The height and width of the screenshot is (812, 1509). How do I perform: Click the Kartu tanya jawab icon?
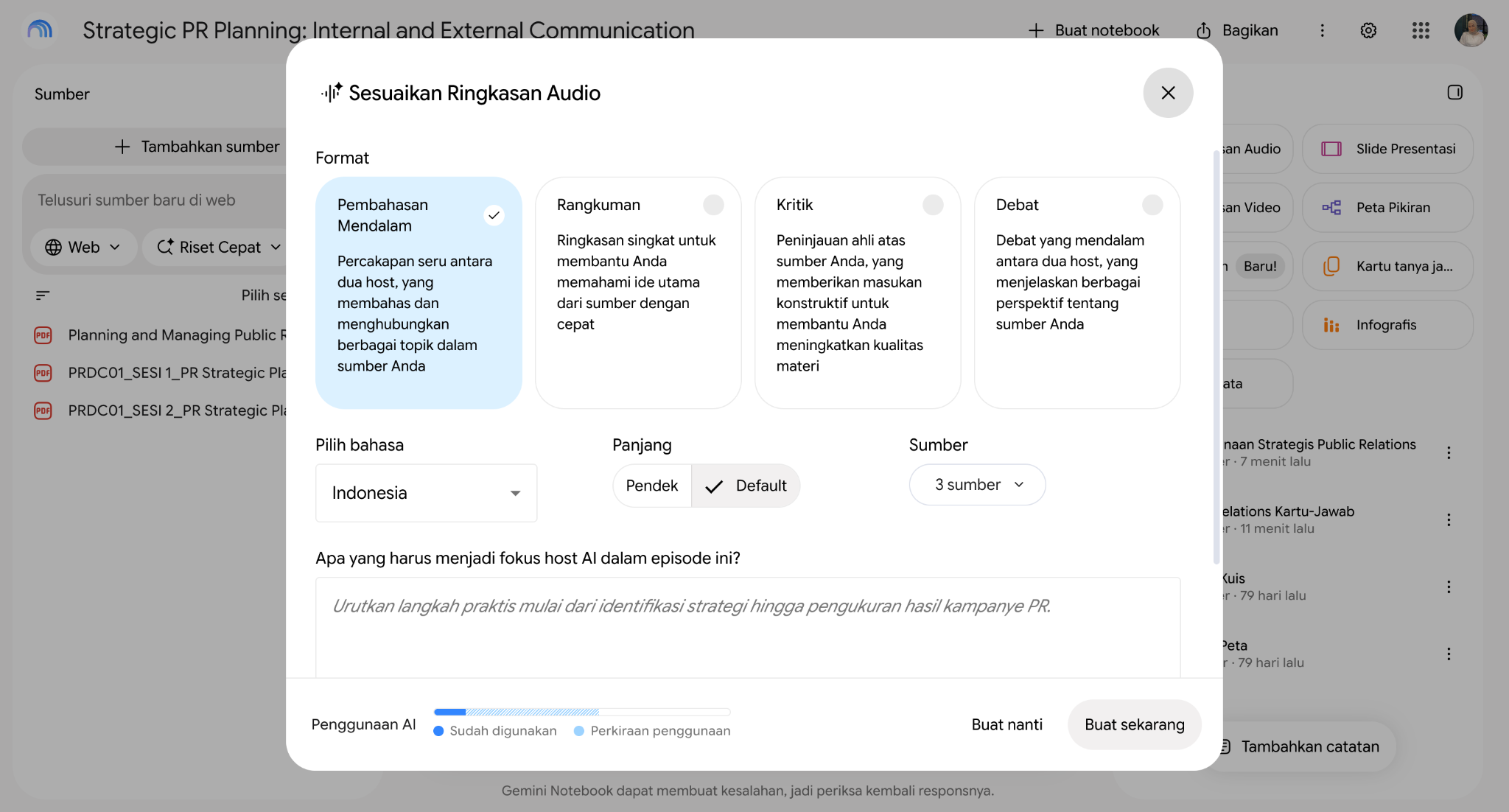[1331, 266]
